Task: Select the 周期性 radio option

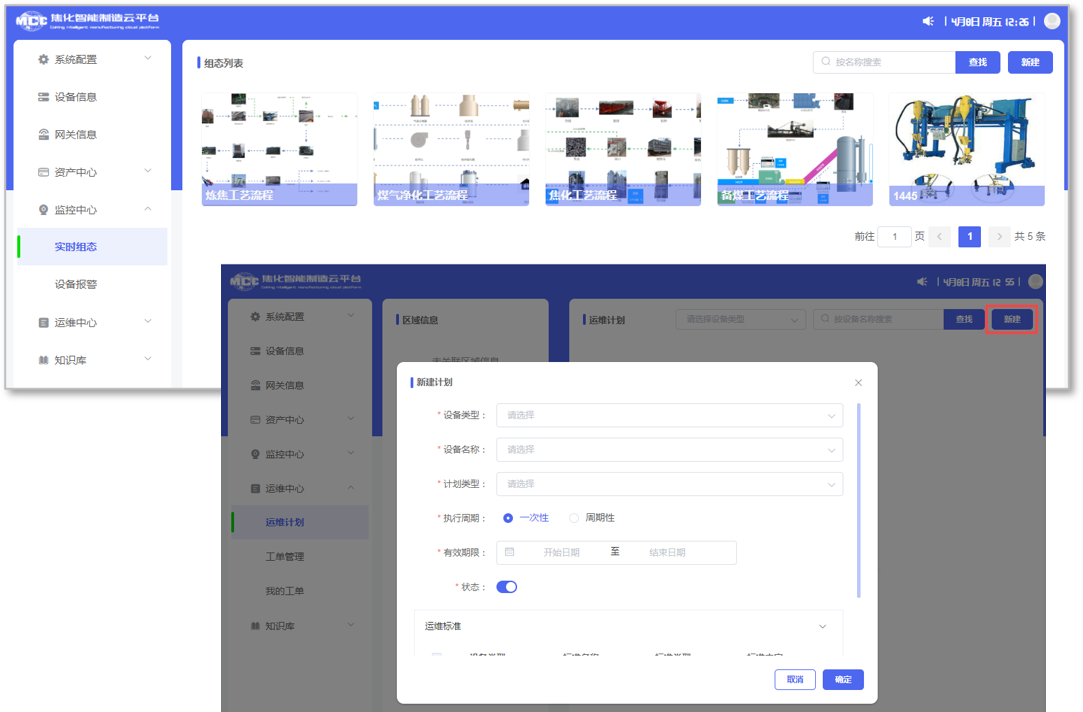Action: click(574, 518)
